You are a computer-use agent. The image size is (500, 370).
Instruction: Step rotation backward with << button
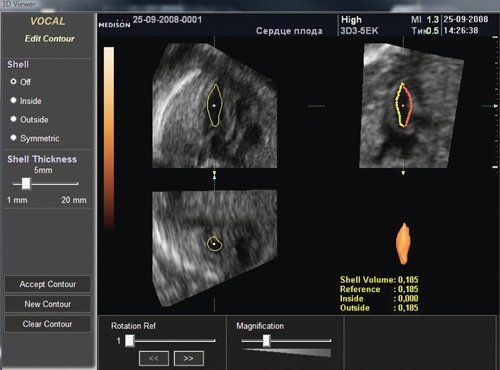[x=154, y=358]
